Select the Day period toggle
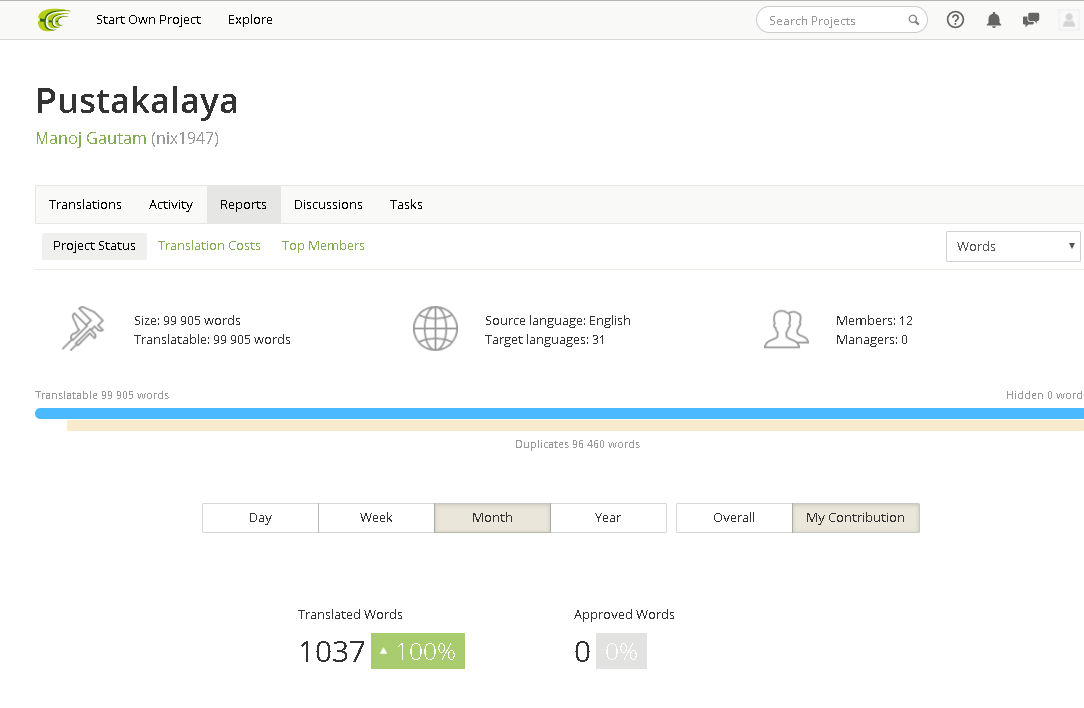 (x=260, y=518)
